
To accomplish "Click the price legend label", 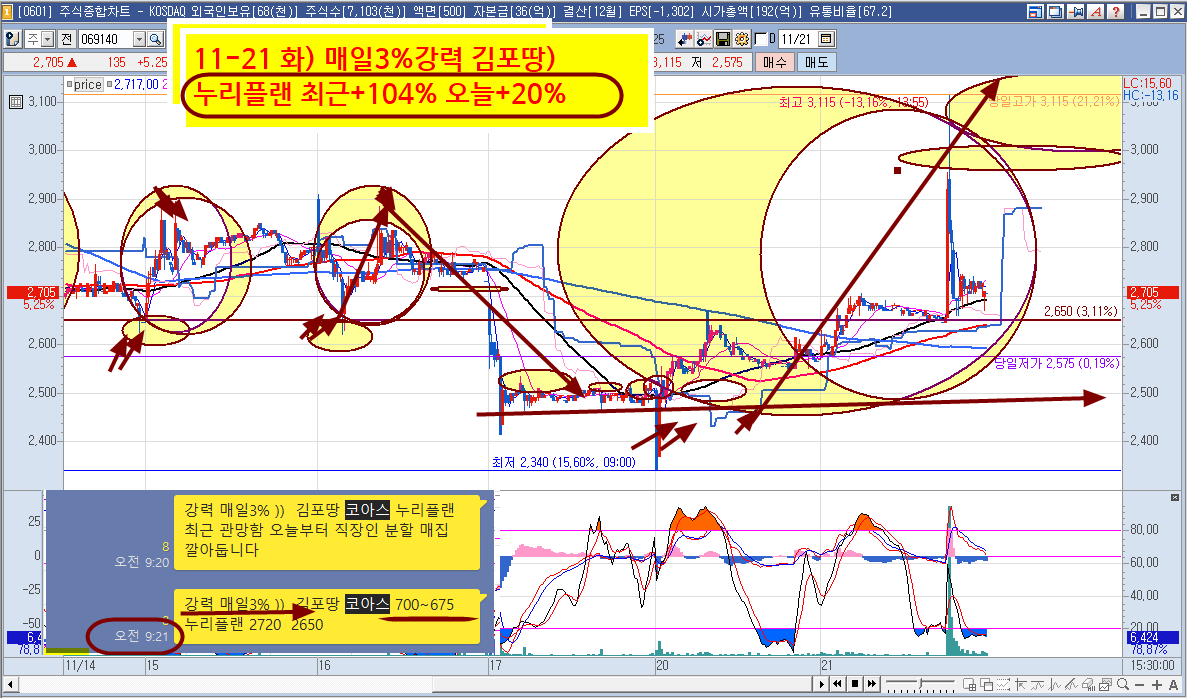I will (88, 85).
